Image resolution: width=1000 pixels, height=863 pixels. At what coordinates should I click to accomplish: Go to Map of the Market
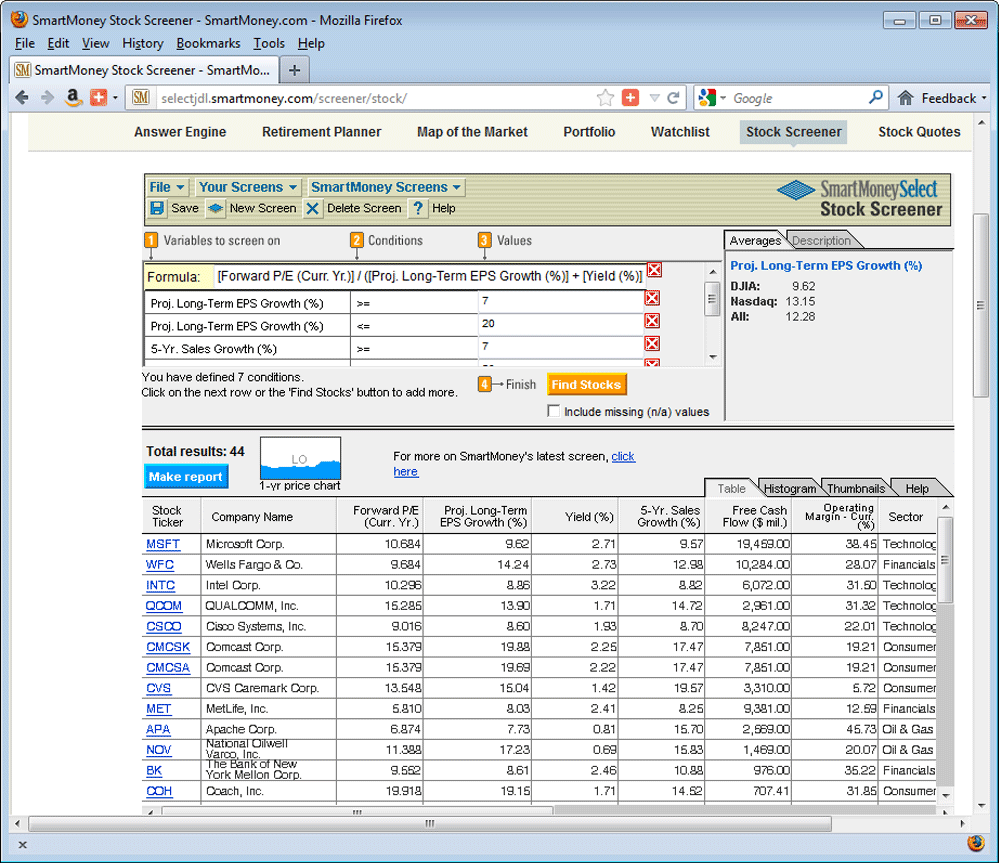[x=473, y=132]
